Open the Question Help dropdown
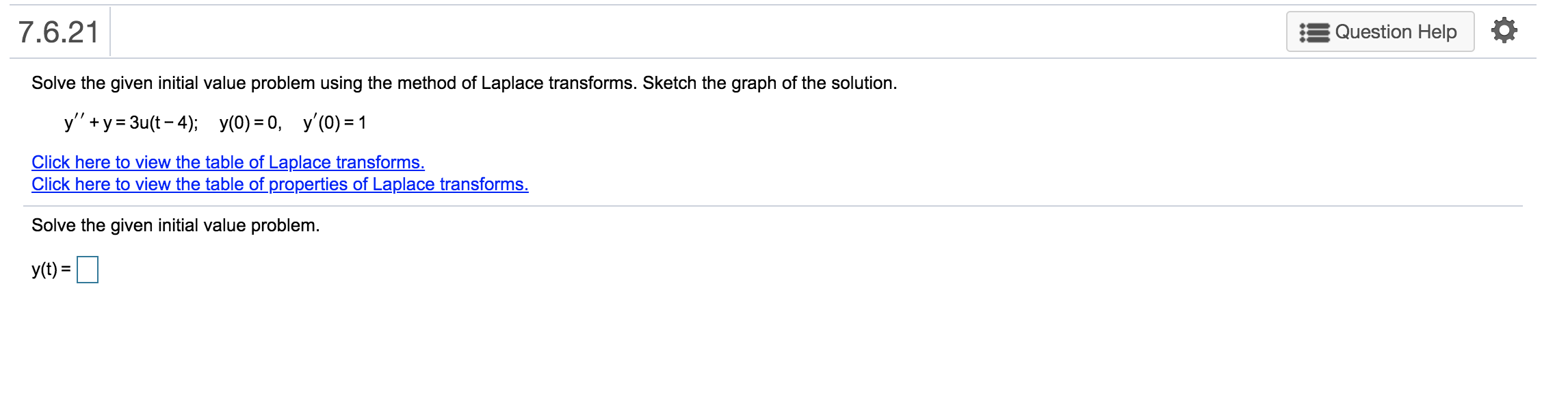 pyautogui.click(x=1396, y=30)
